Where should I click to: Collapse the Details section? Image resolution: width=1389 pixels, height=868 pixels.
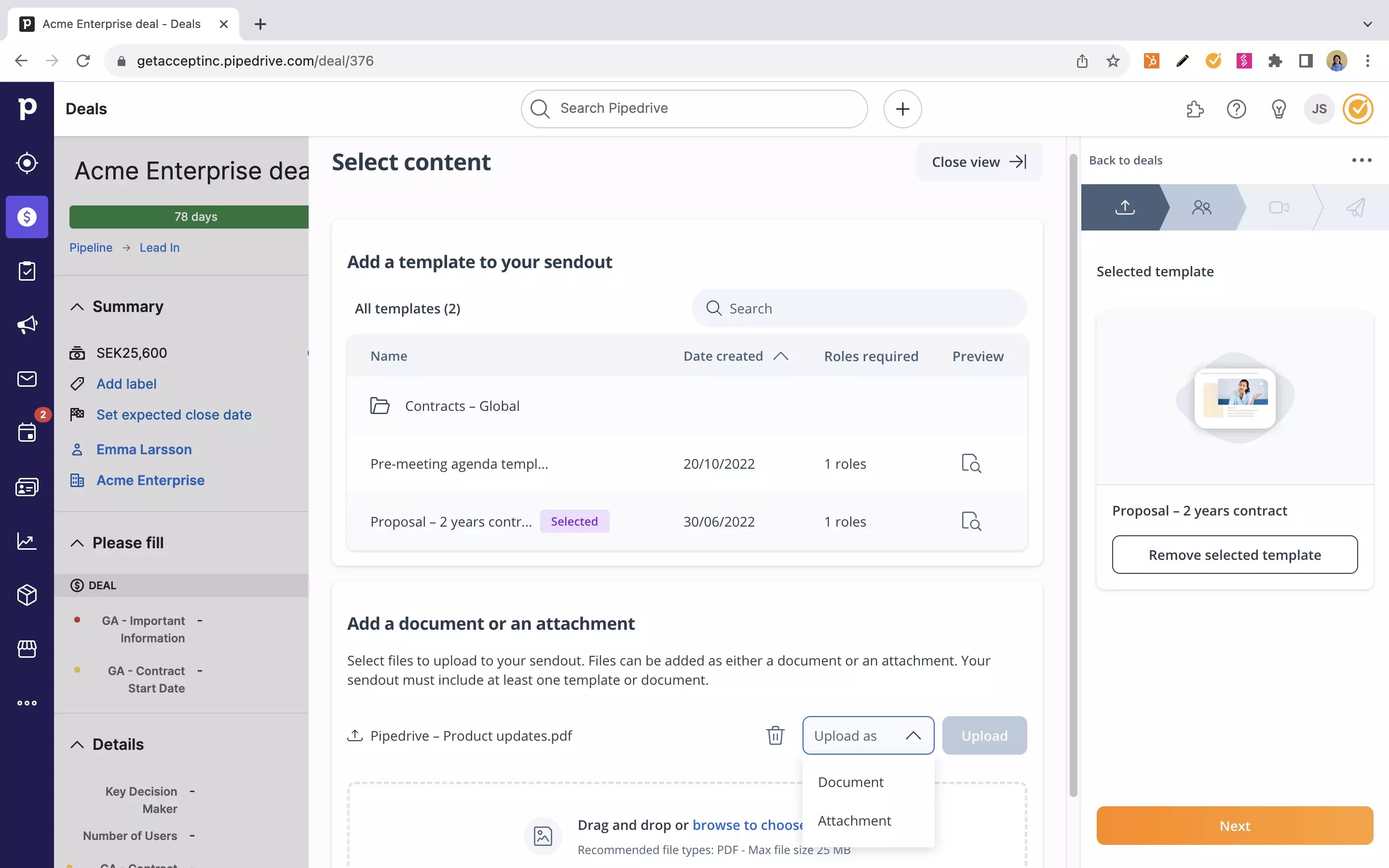(77, 745)
